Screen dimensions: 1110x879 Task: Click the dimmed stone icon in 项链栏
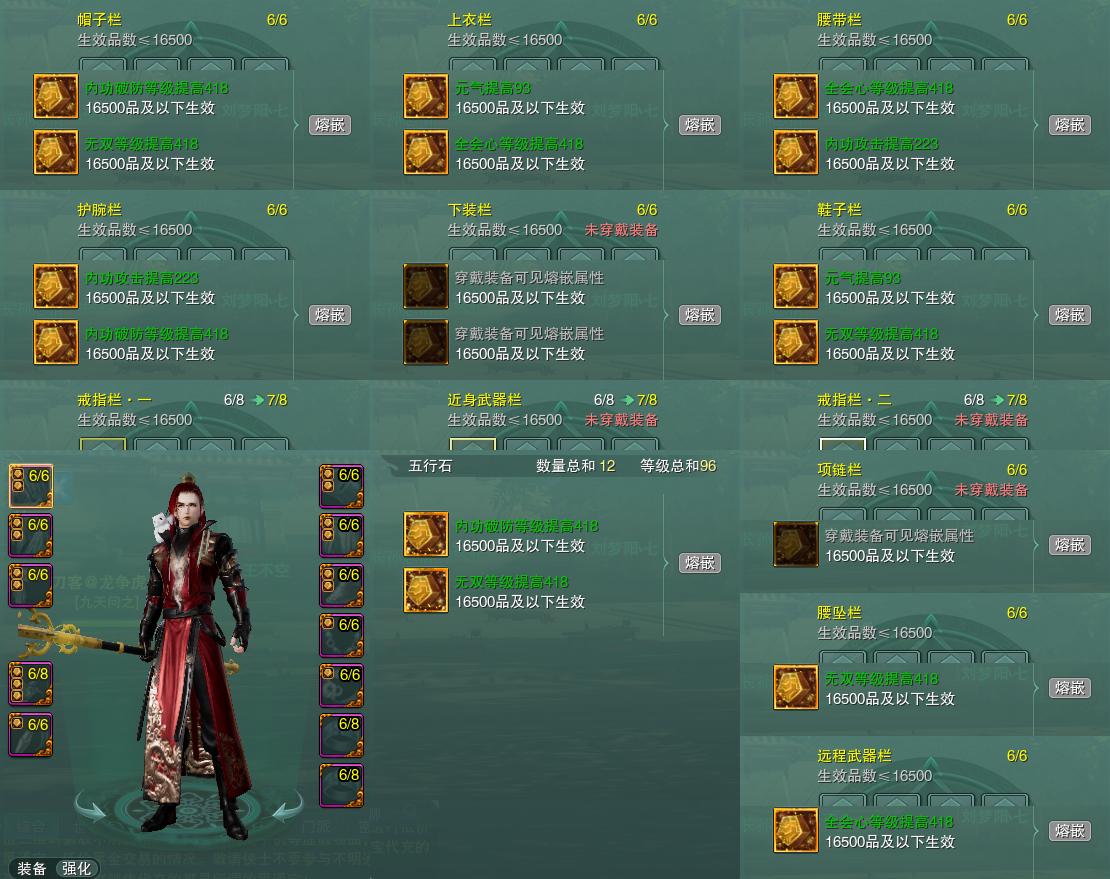796,544
